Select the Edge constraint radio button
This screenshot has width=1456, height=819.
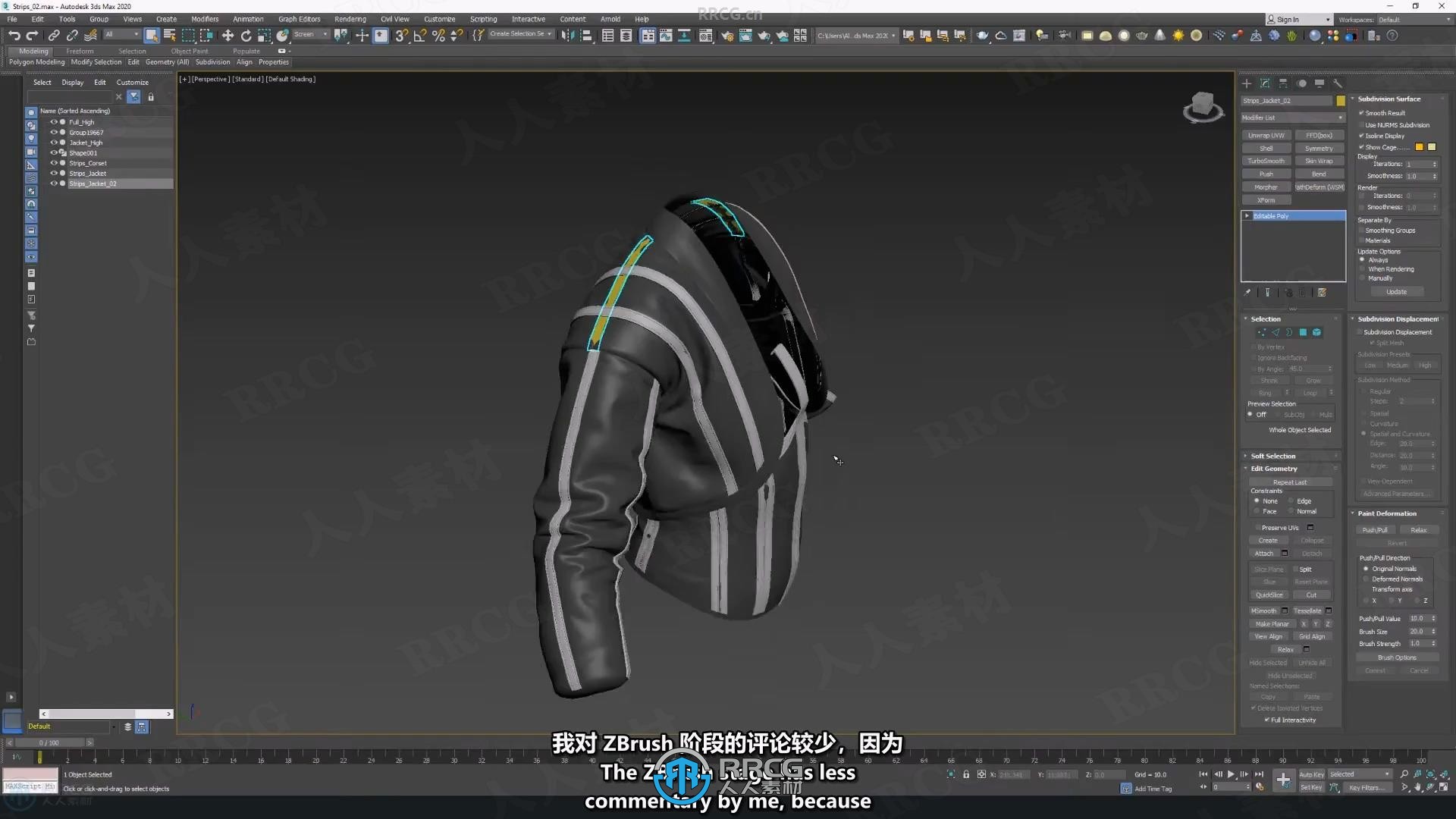pos(1291,501)
